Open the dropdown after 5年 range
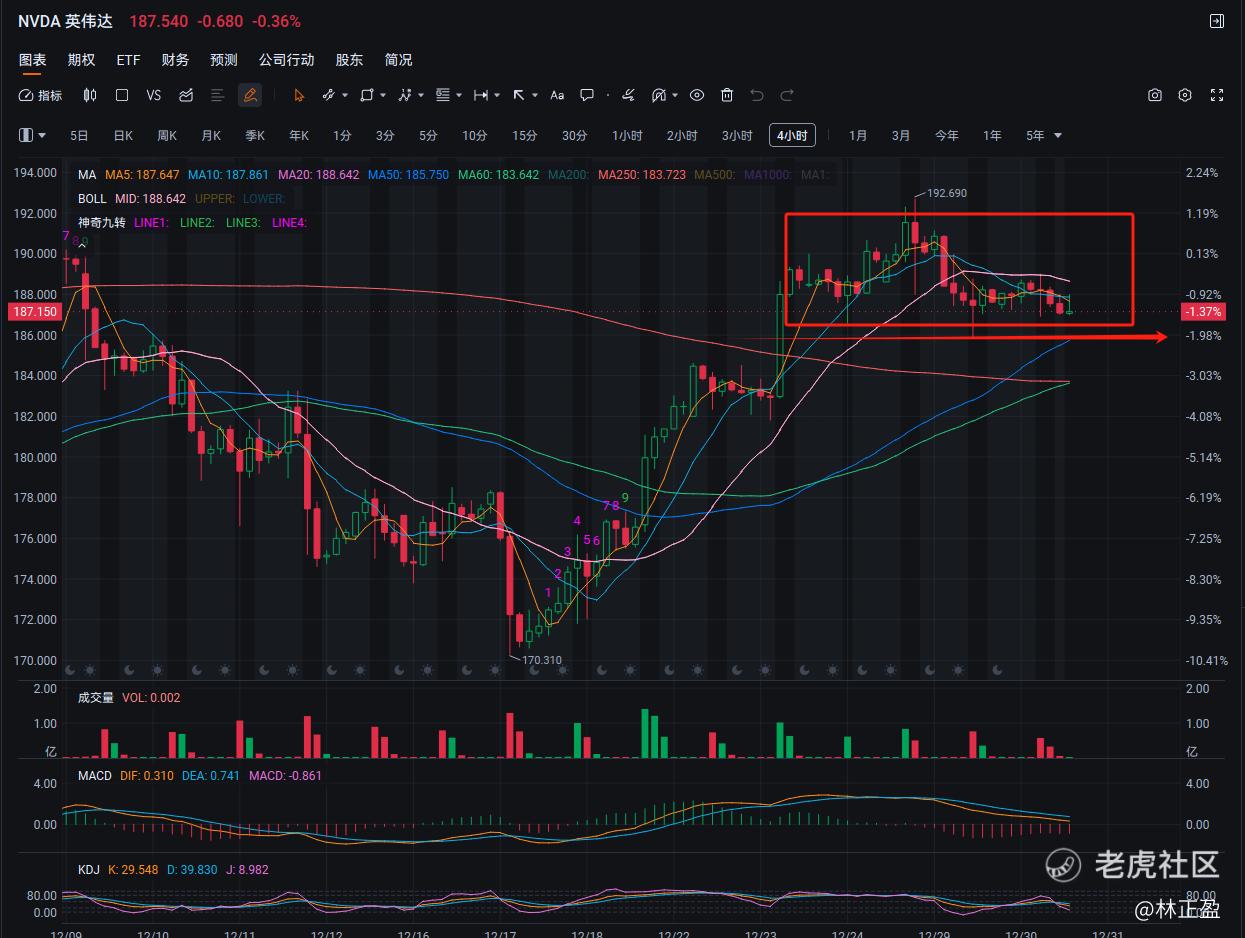Viewport: 1245px width, 938px height. 1058,136
